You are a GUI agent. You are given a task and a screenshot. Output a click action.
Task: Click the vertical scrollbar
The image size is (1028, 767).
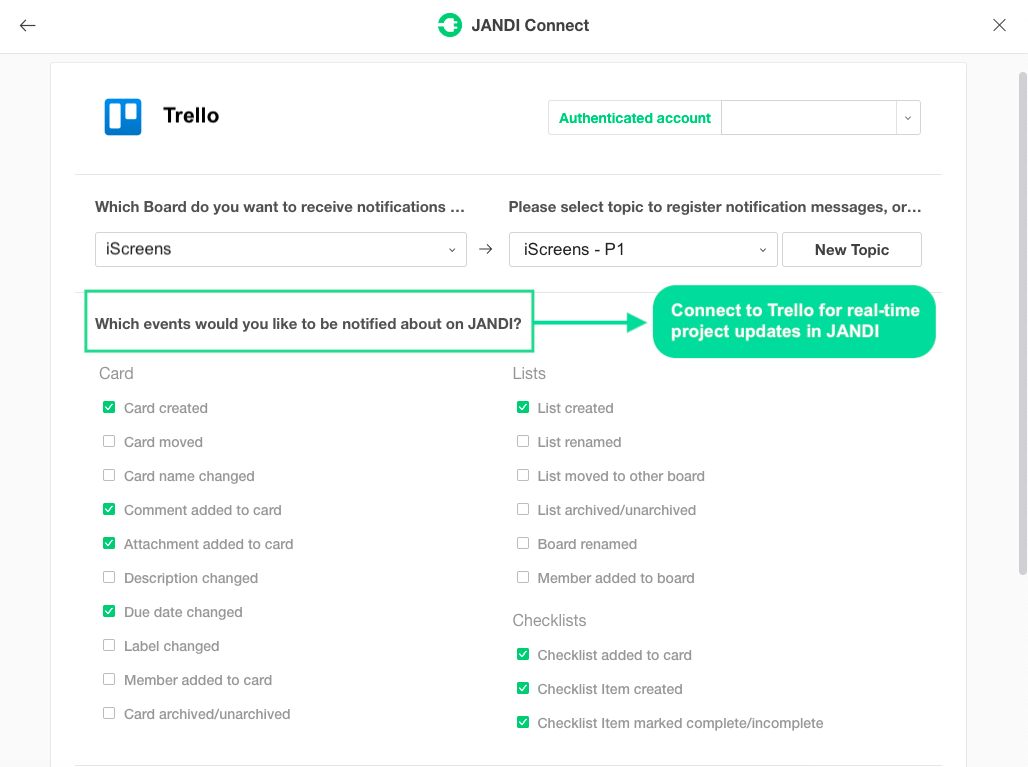(1022, 324)
